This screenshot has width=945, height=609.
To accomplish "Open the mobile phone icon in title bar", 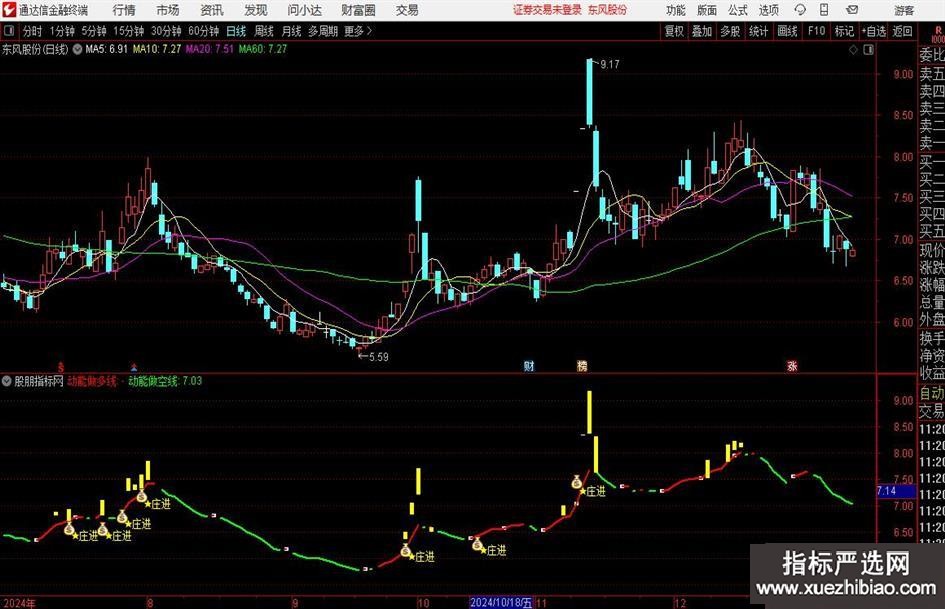I will coord(824,10).
